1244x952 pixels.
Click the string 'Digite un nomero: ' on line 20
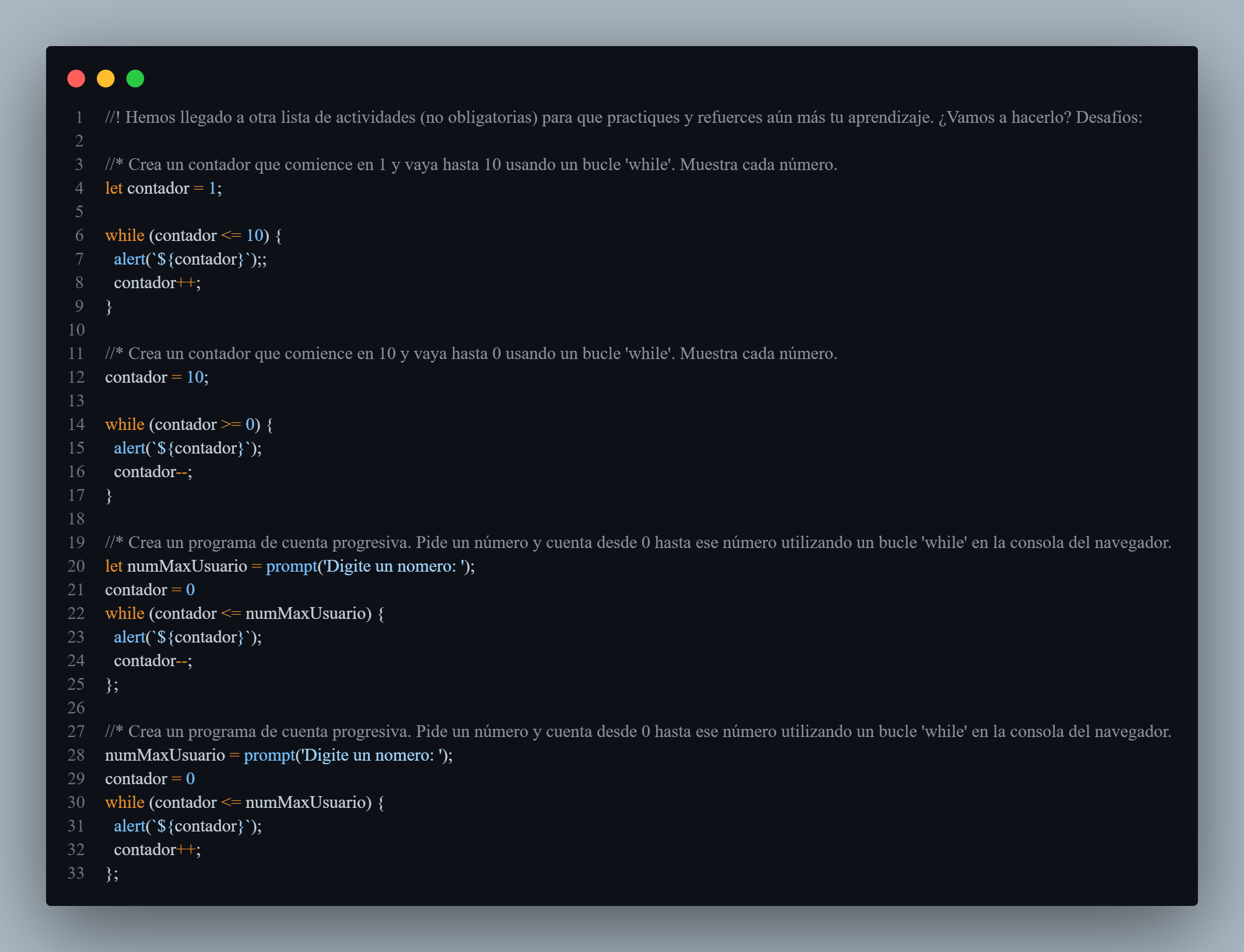point(394,566)
